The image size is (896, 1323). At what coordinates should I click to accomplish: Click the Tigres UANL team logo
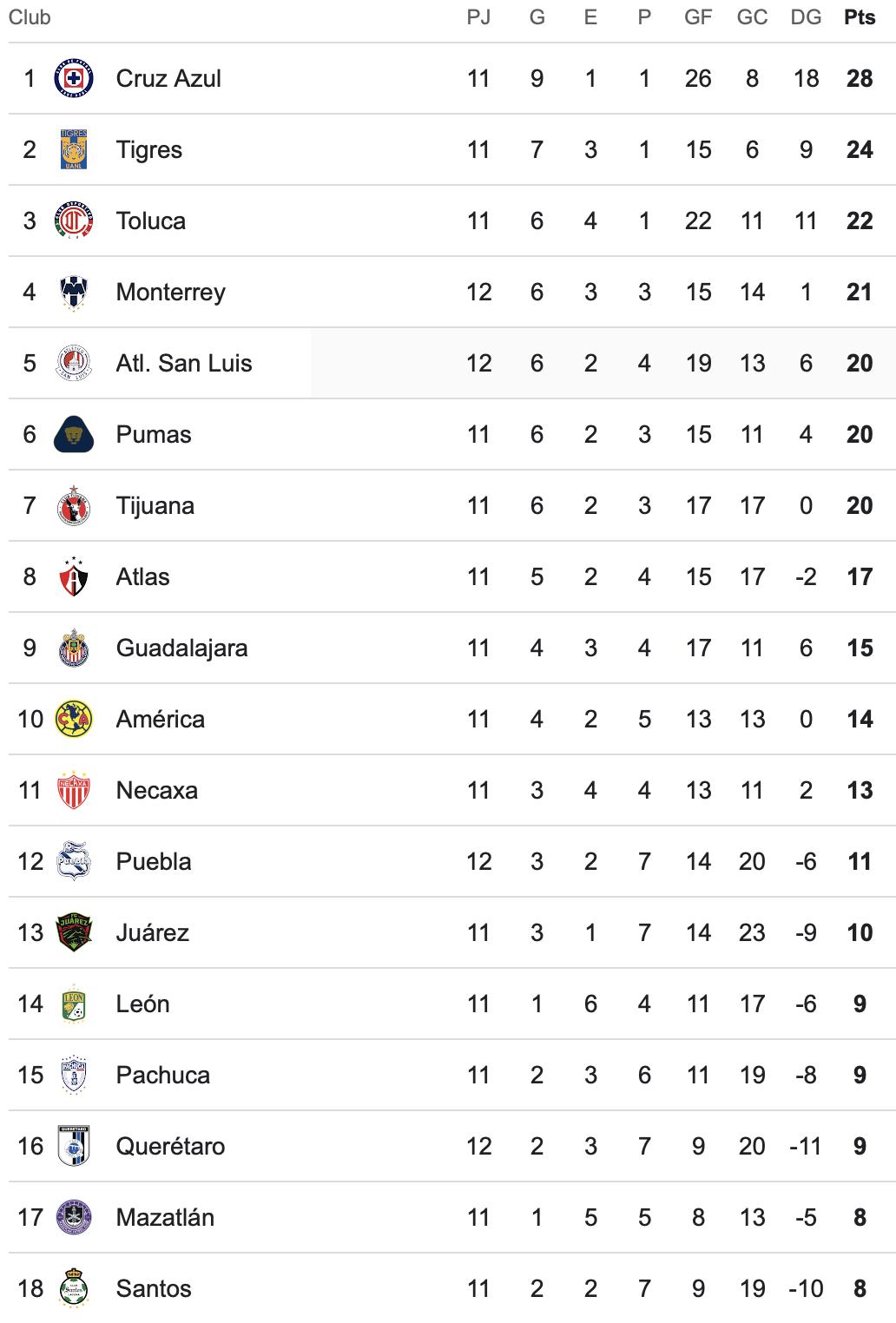click(74, 149)
